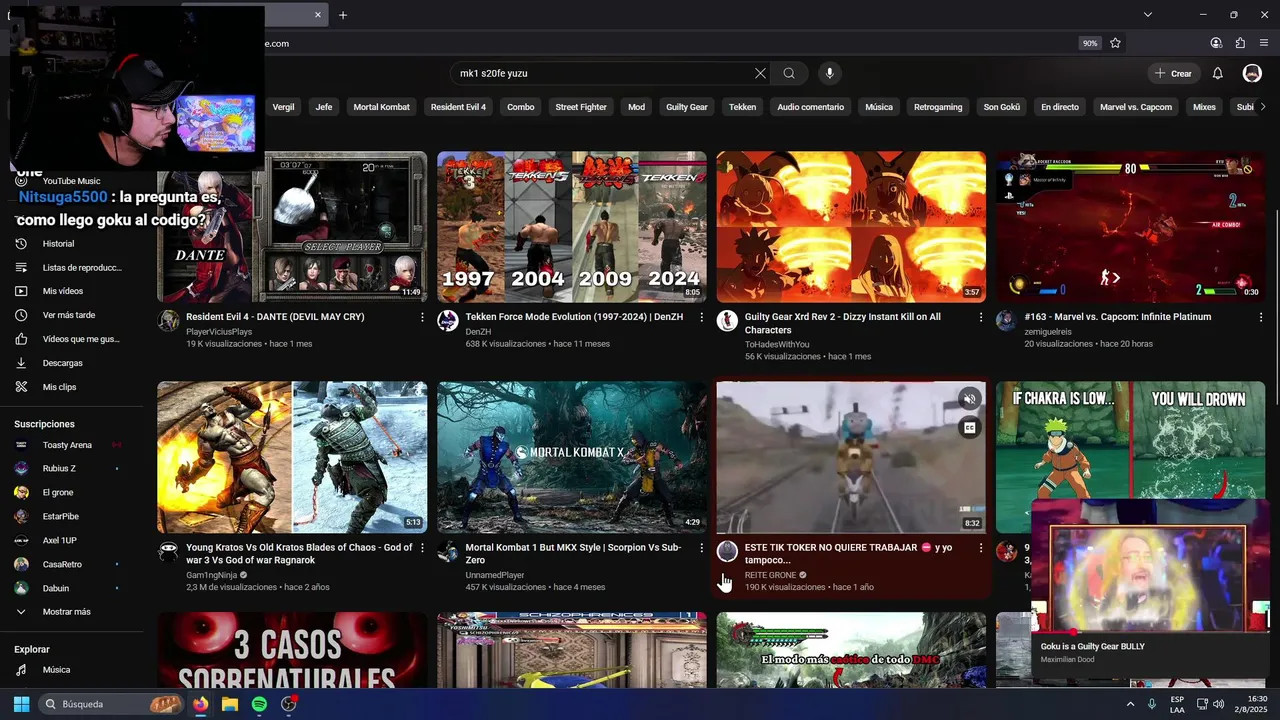The image size is (1280, 720).
Task: Clear the search box with the X icon
Action: (760, 73)
